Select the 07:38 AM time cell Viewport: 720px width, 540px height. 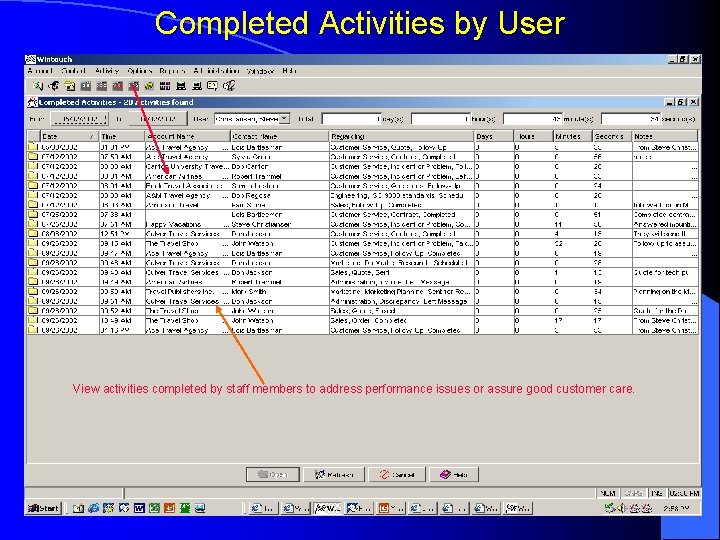tap(122, 214)
